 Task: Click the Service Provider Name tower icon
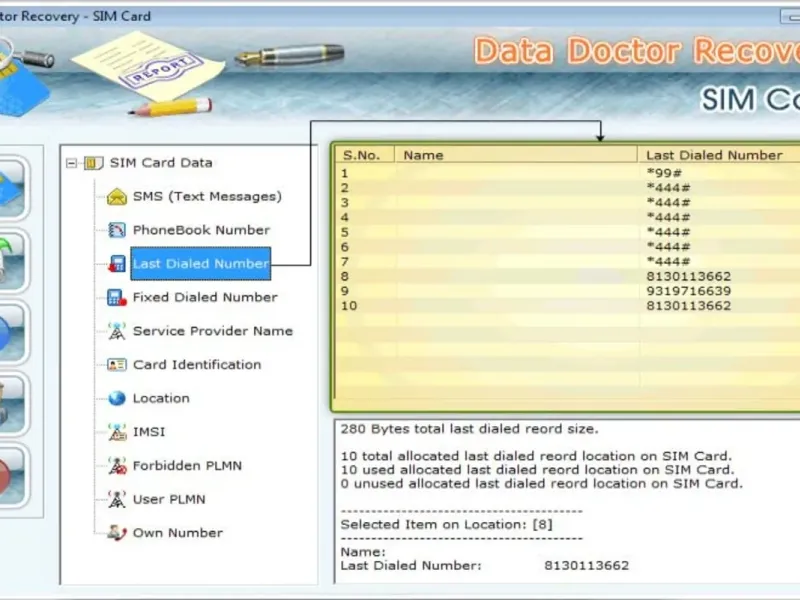point(117,331)
